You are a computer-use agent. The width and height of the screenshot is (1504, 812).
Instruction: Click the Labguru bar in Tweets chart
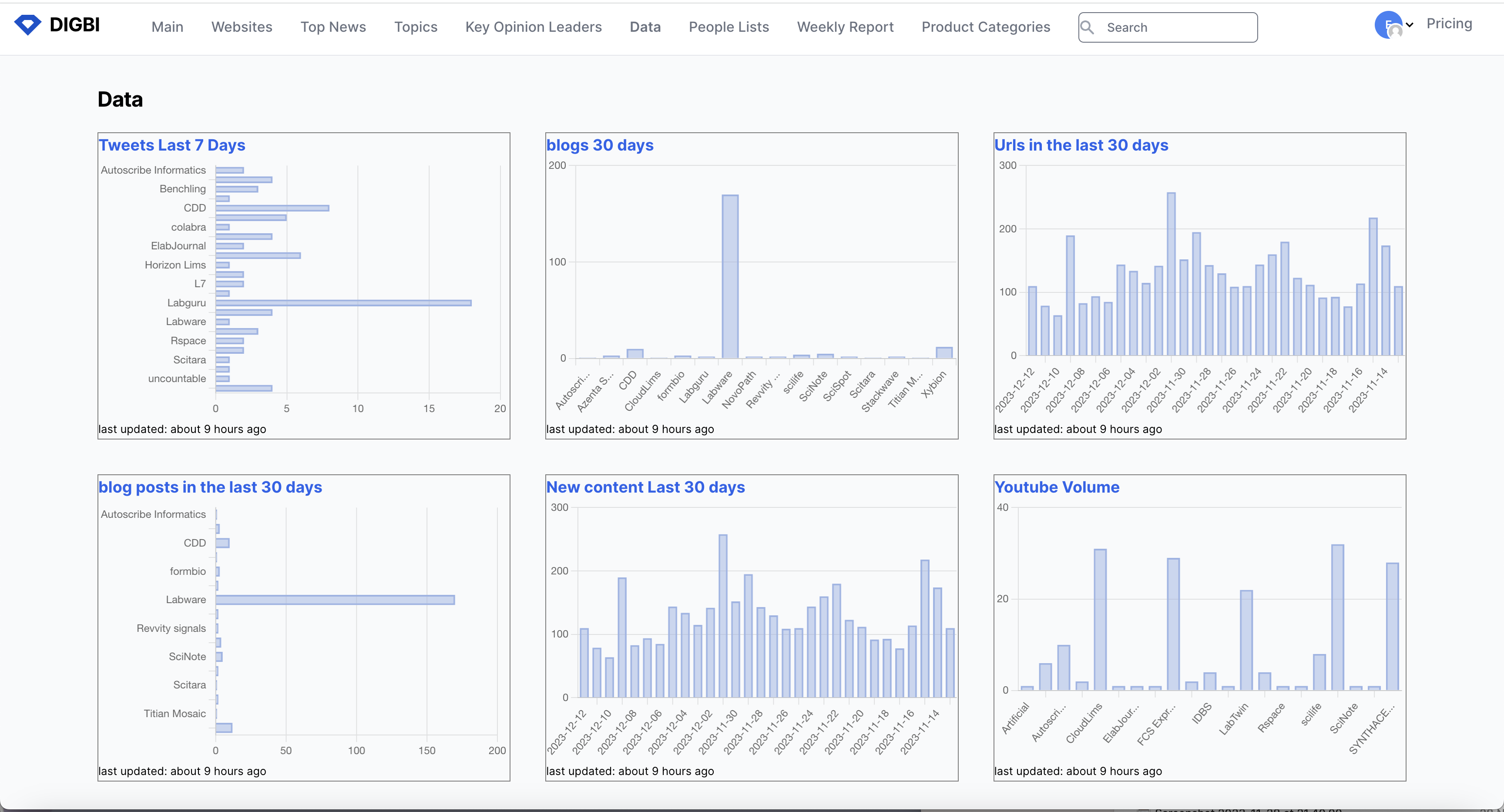343,303
